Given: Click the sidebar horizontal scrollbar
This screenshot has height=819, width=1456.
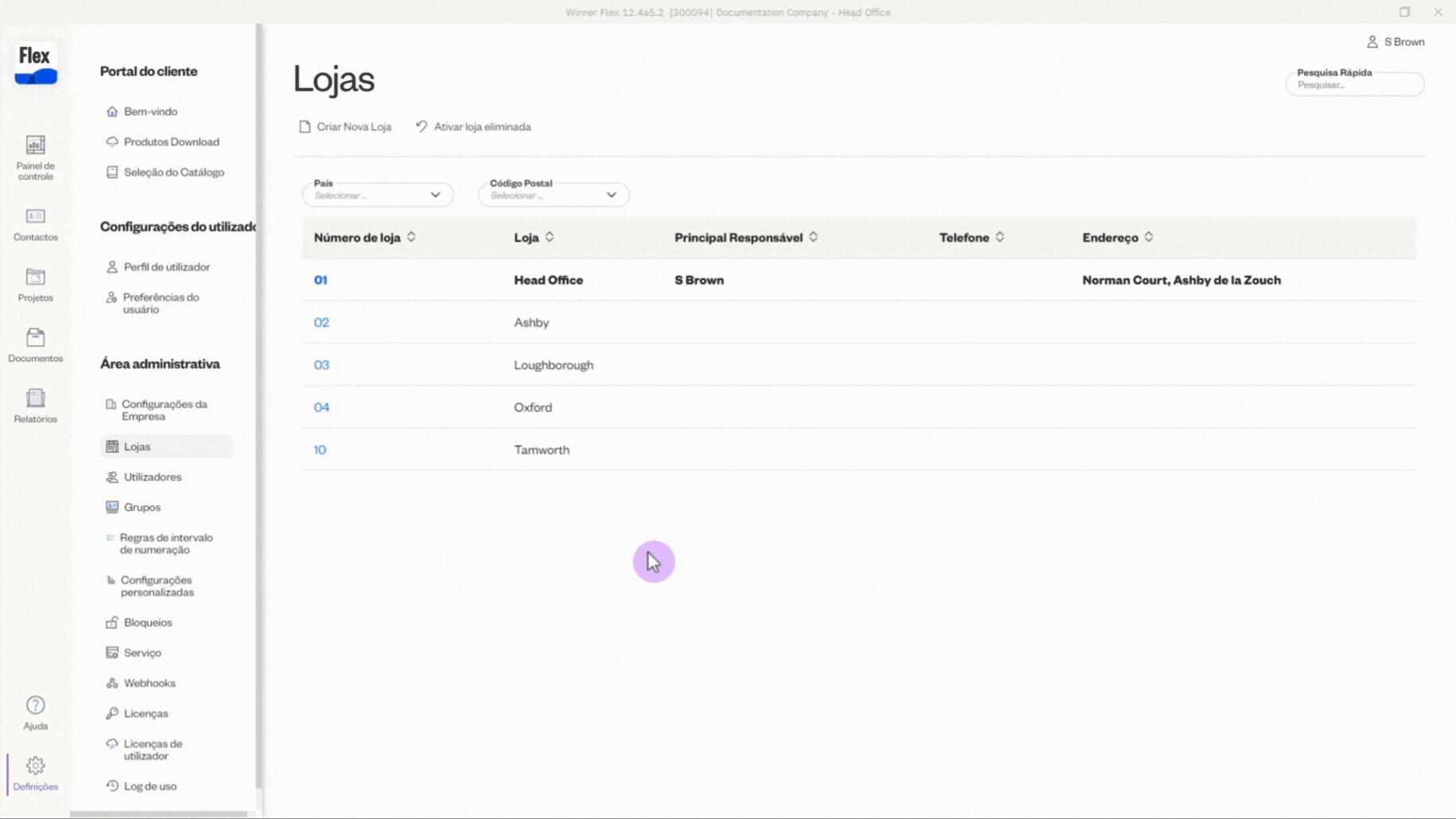Looking at the screenshot, I should [159, 813].
